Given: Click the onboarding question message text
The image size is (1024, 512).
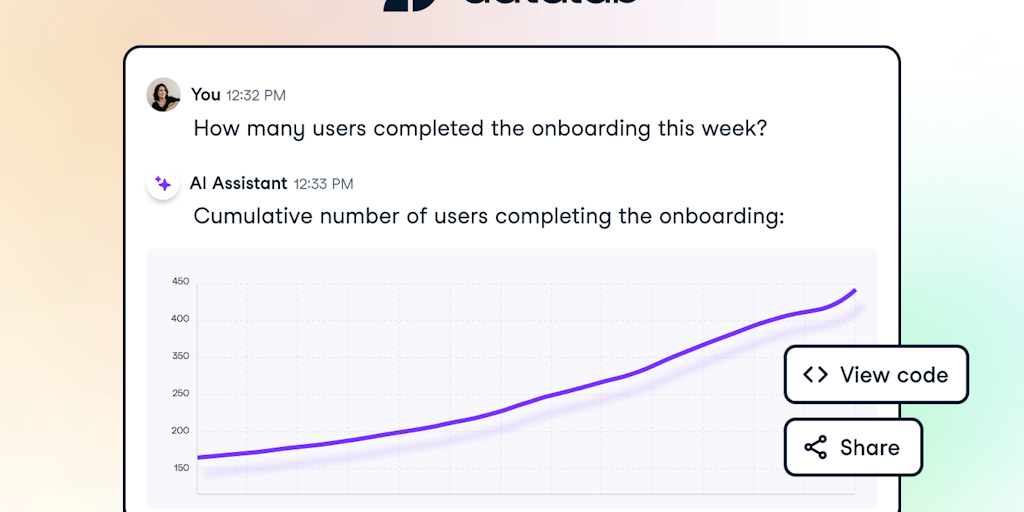Looking at the screenshot, I should pos(480,129).
